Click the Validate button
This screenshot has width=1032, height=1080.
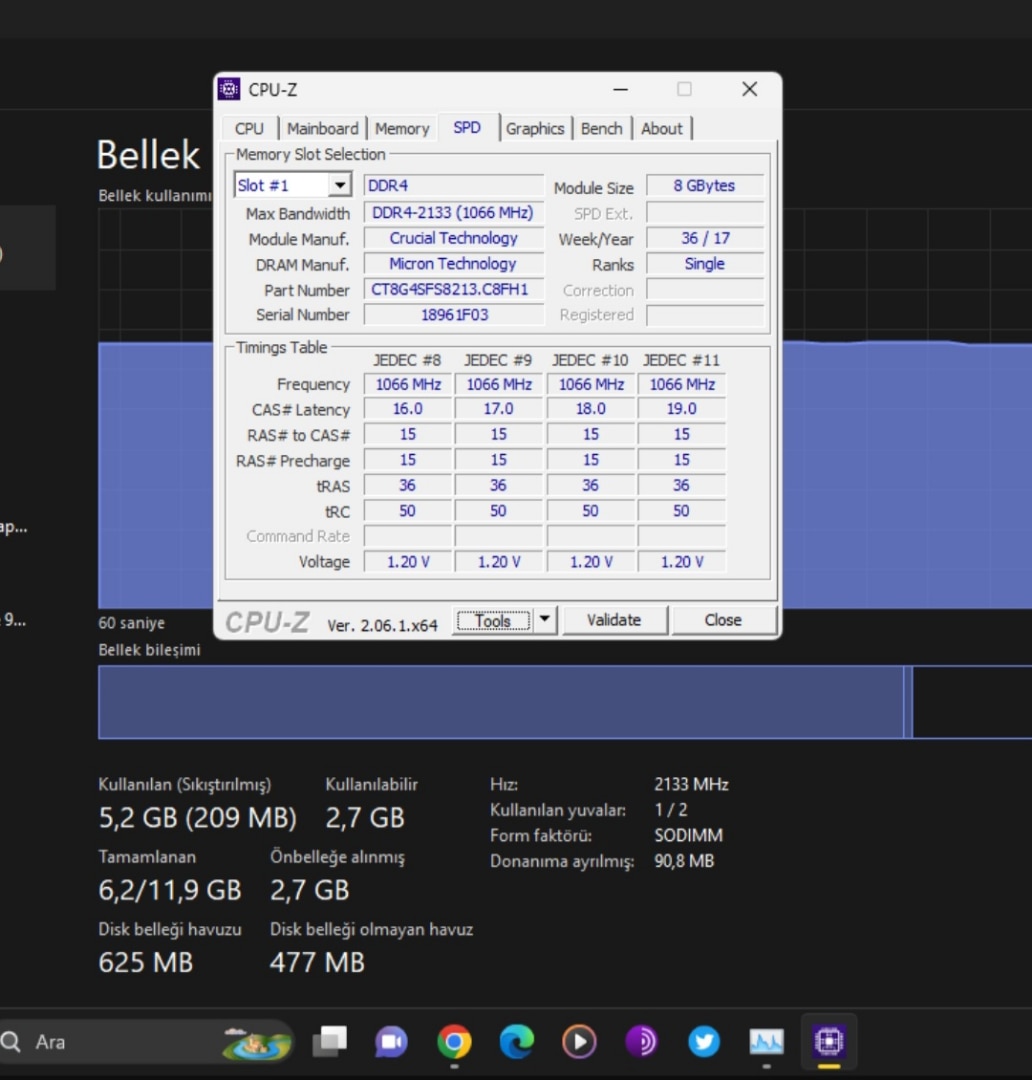[614, 620]
